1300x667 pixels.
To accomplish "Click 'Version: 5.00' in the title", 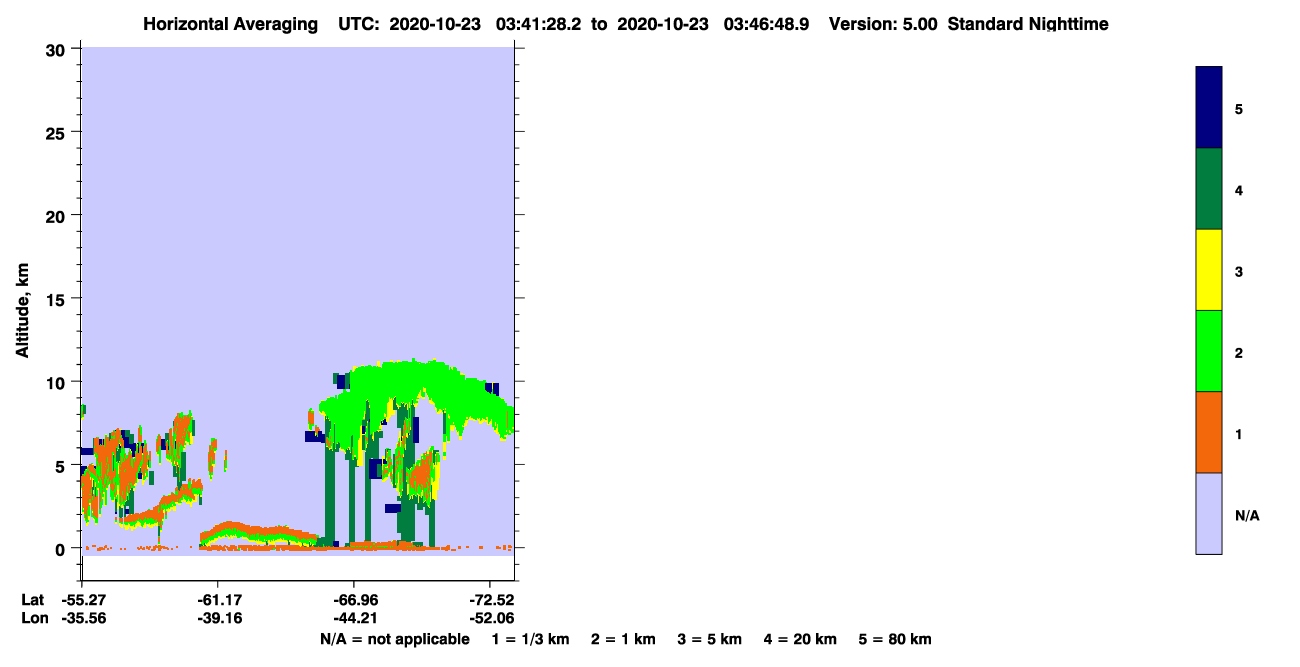I will click(882, 24).
